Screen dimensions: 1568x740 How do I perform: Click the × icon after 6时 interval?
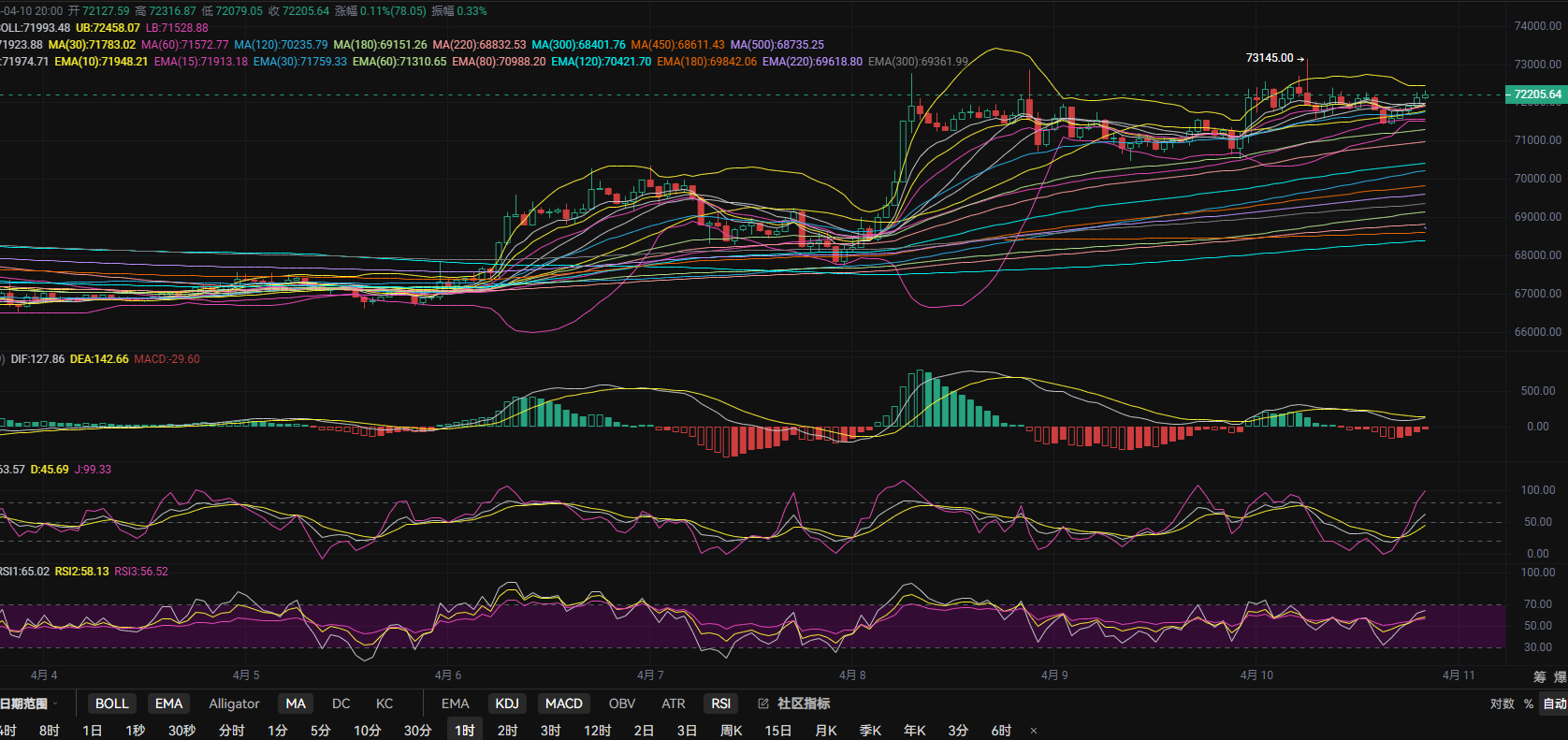1034,731
